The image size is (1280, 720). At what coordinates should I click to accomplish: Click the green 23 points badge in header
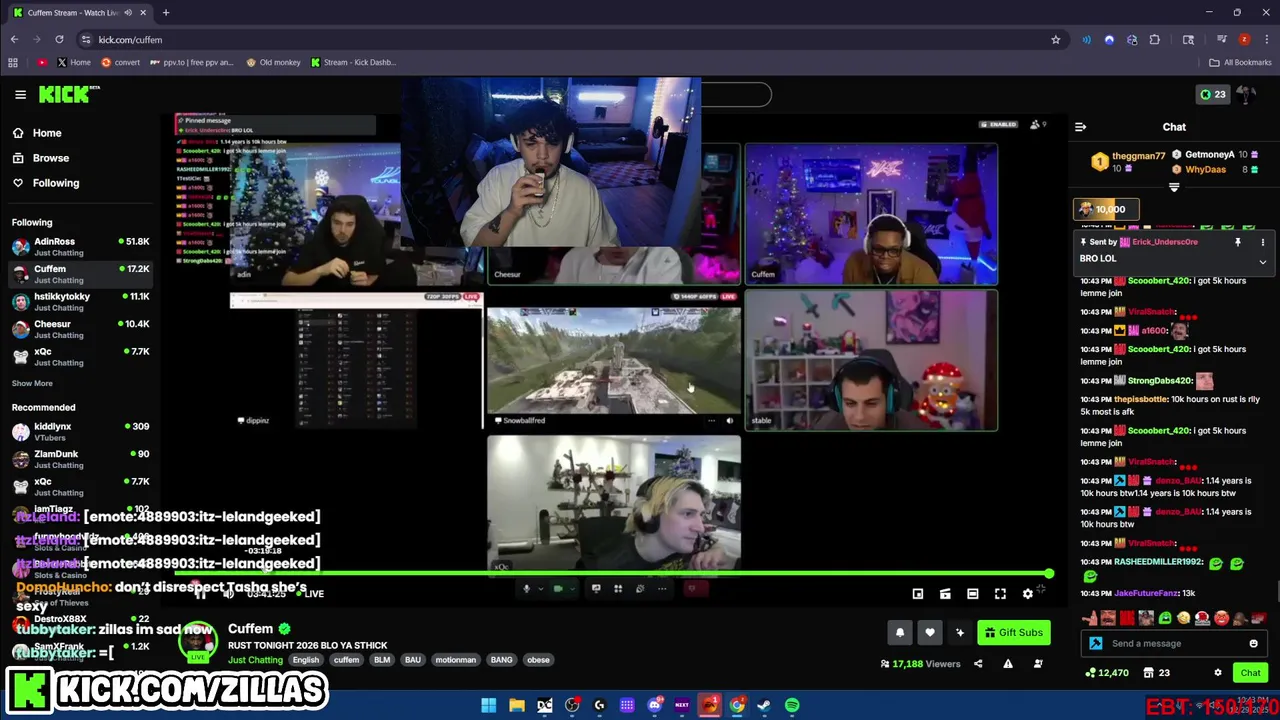coord(1213,94)
